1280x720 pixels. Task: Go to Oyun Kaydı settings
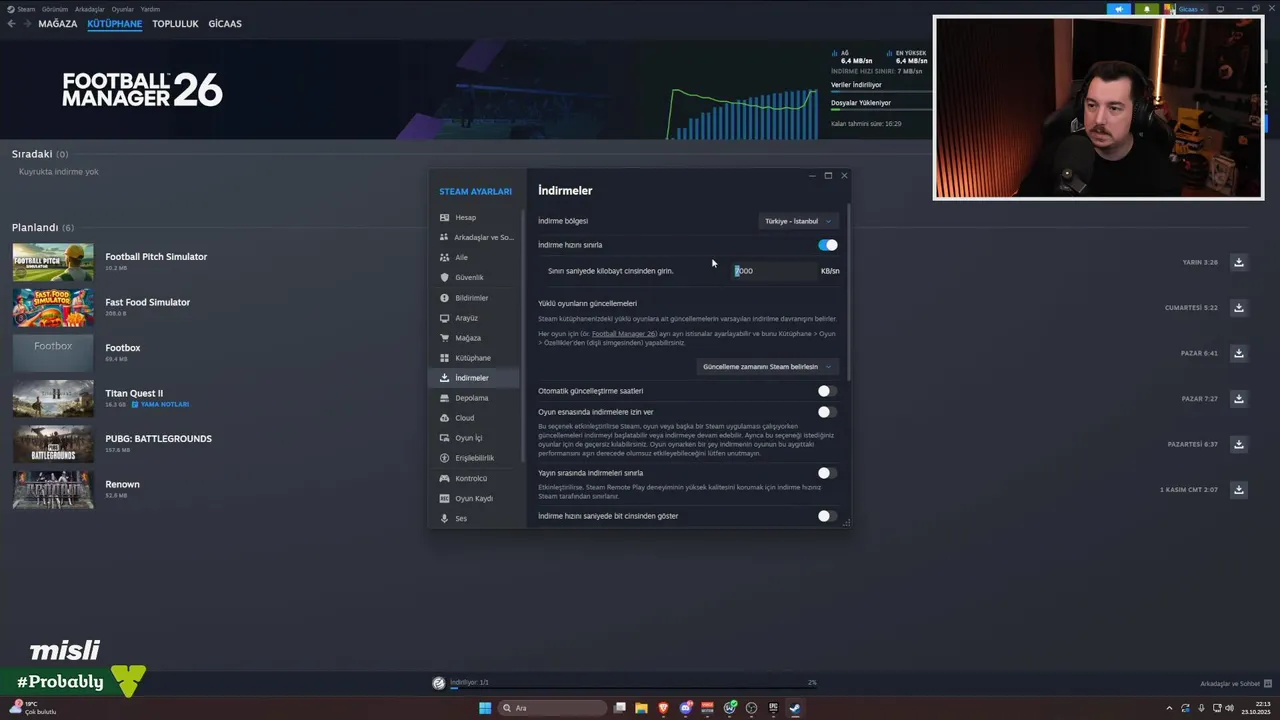(473, 498)
